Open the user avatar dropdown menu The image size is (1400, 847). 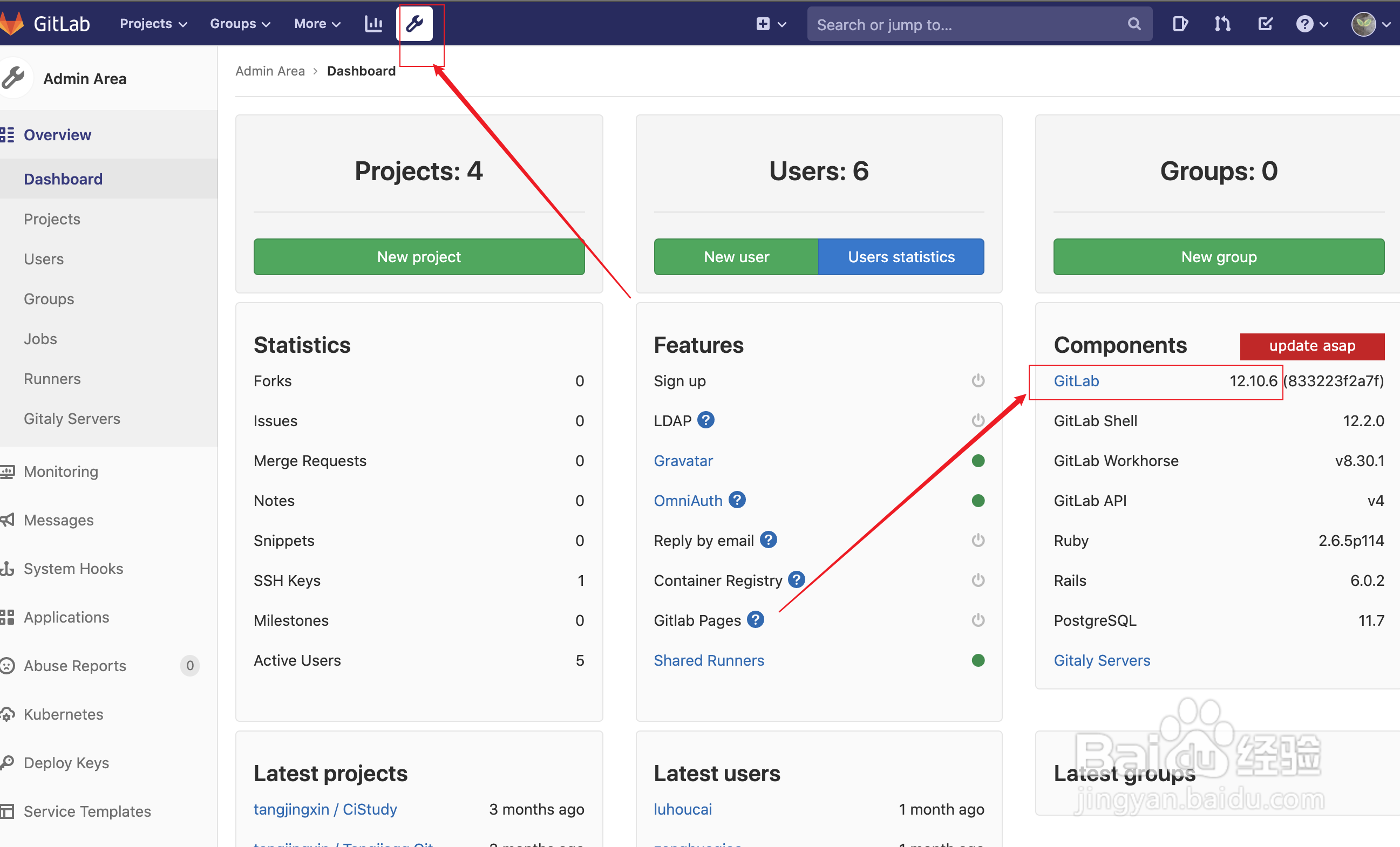pos(1370,24)
